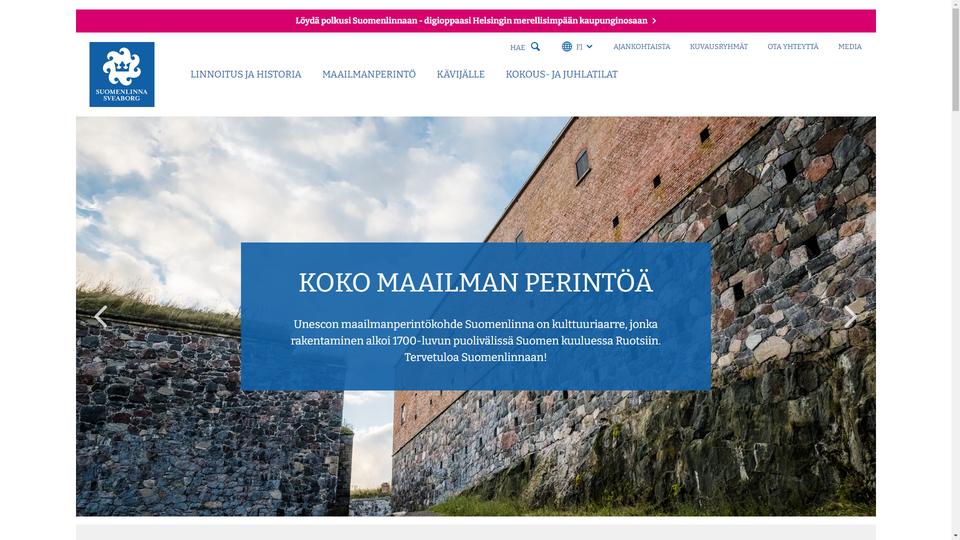Open the Linnoitus ja historia menu
Image resolution: width=960 pixels, height=540 pixels.
point(246,75)
